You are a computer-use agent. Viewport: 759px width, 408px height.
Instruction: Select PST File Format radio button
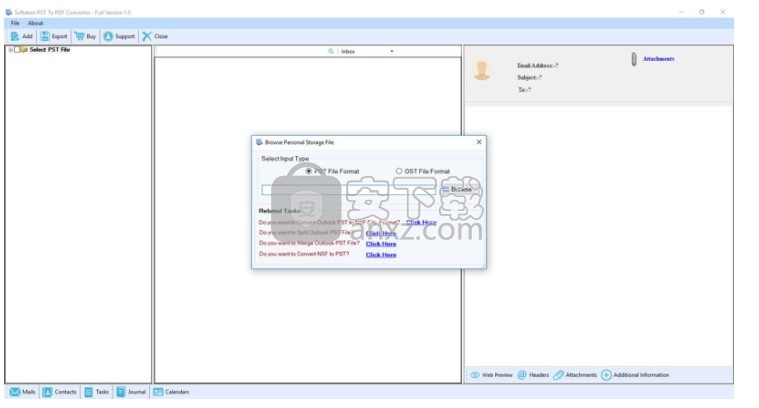[308, 171]
